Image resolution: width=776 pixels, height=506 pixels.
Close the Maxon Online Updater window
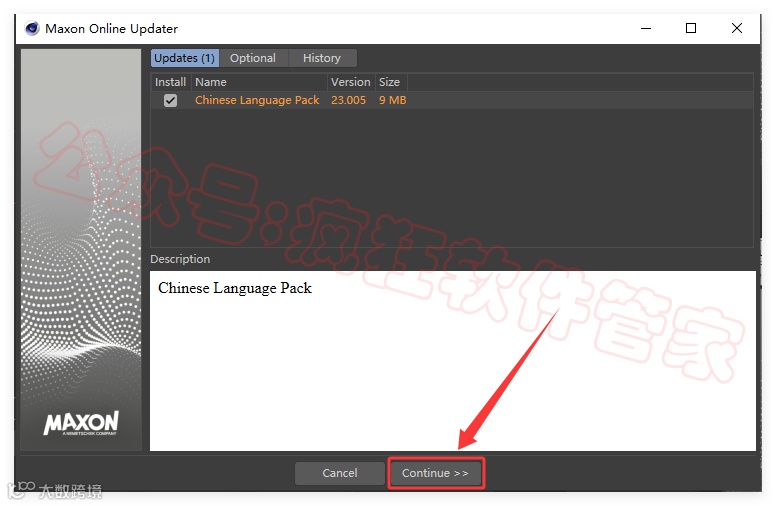736,28
